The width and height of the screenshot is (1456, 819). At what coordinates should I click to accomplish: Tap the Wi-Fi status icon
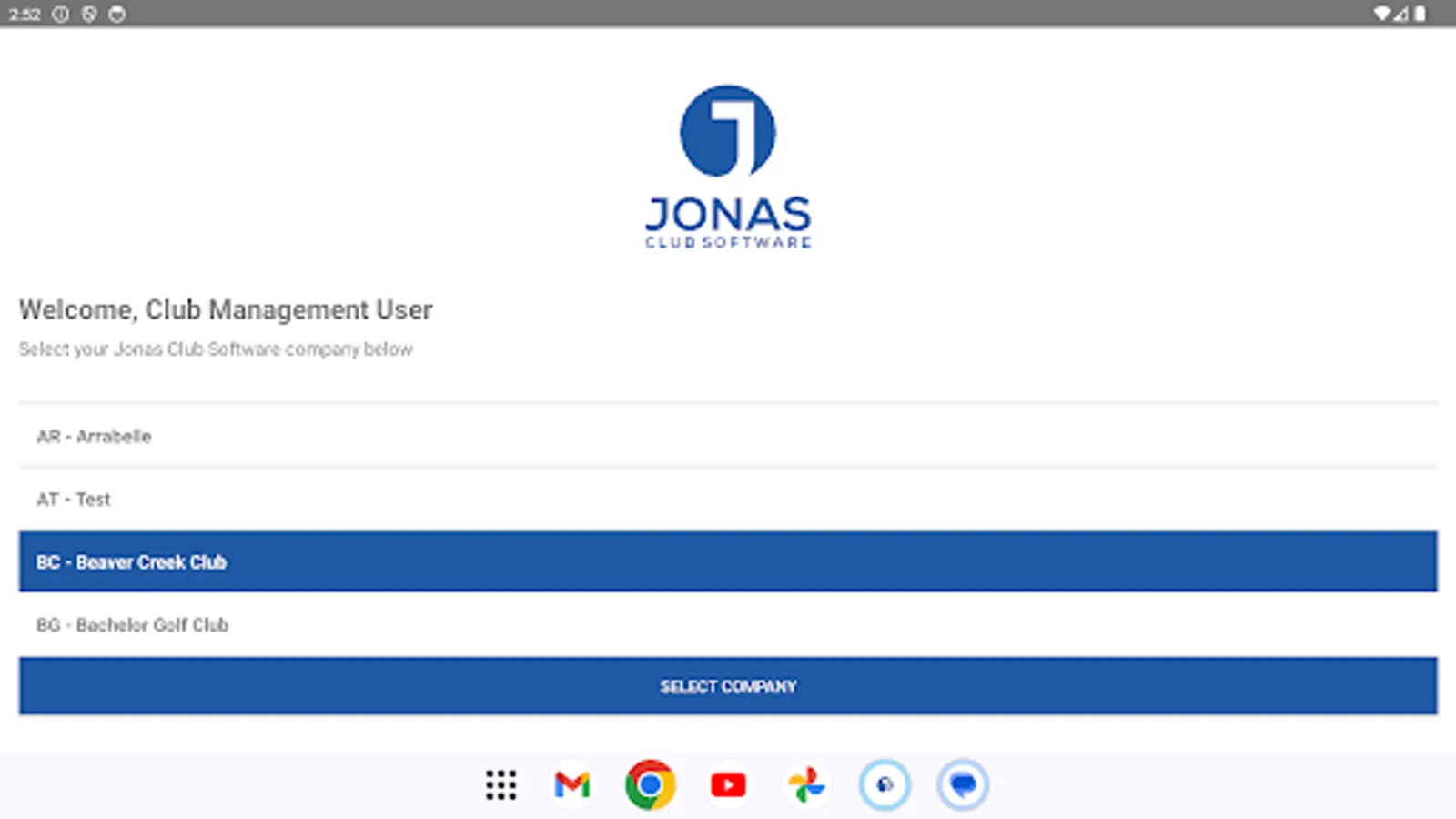pos(1381,14)
